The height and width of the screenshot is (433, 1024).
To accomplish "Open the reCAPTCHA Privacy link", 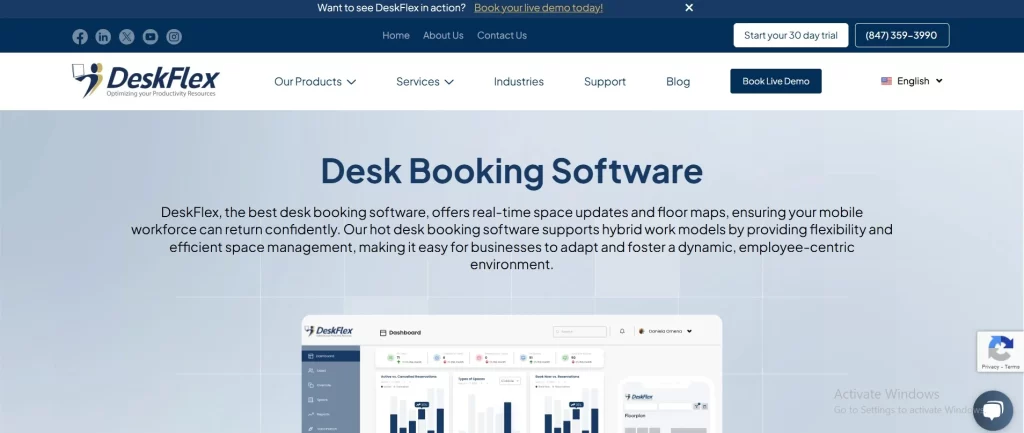I will [990, 367].
